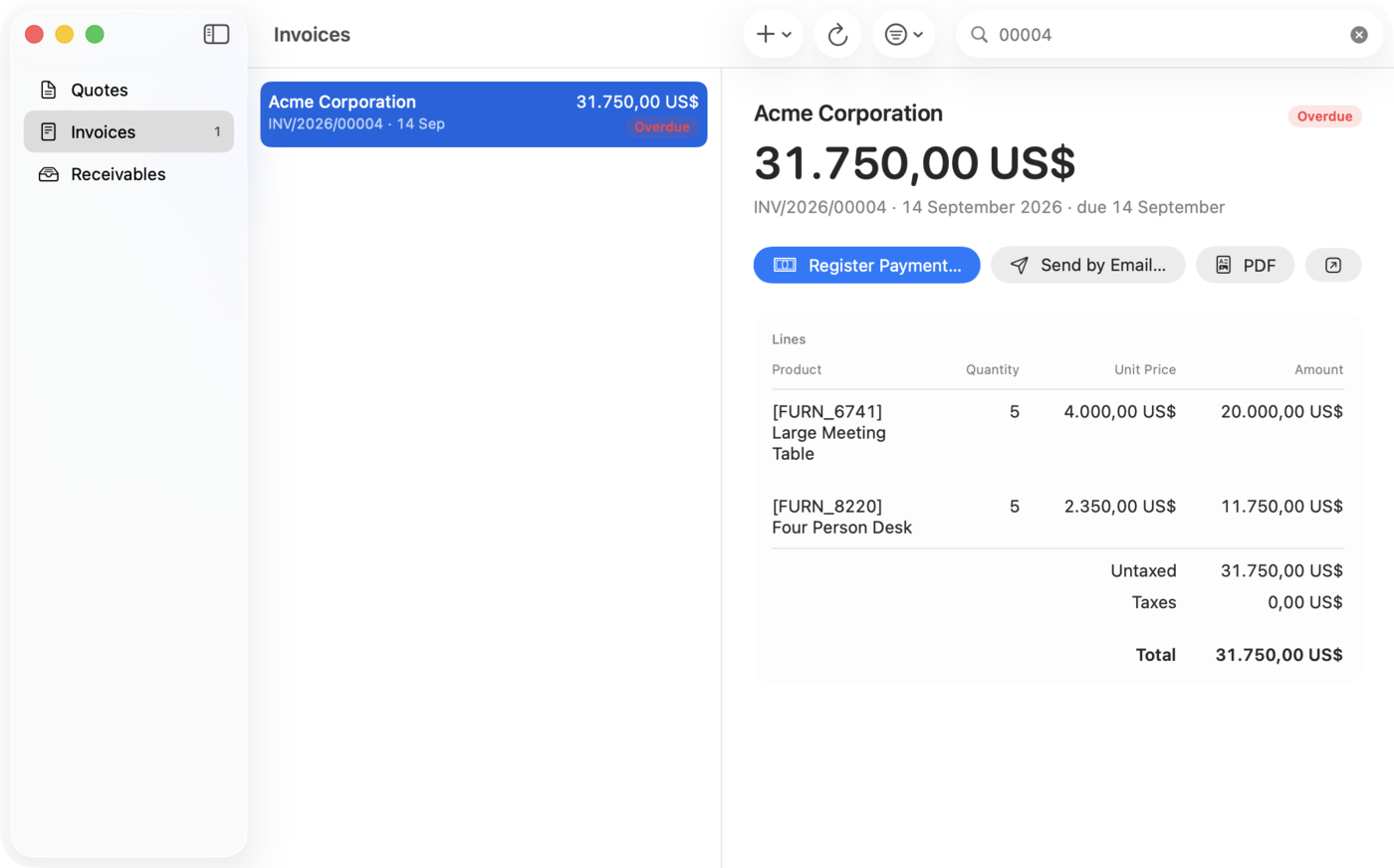Click the Product column header
This screenshot has width=1394, height=868.
(797, 369)
